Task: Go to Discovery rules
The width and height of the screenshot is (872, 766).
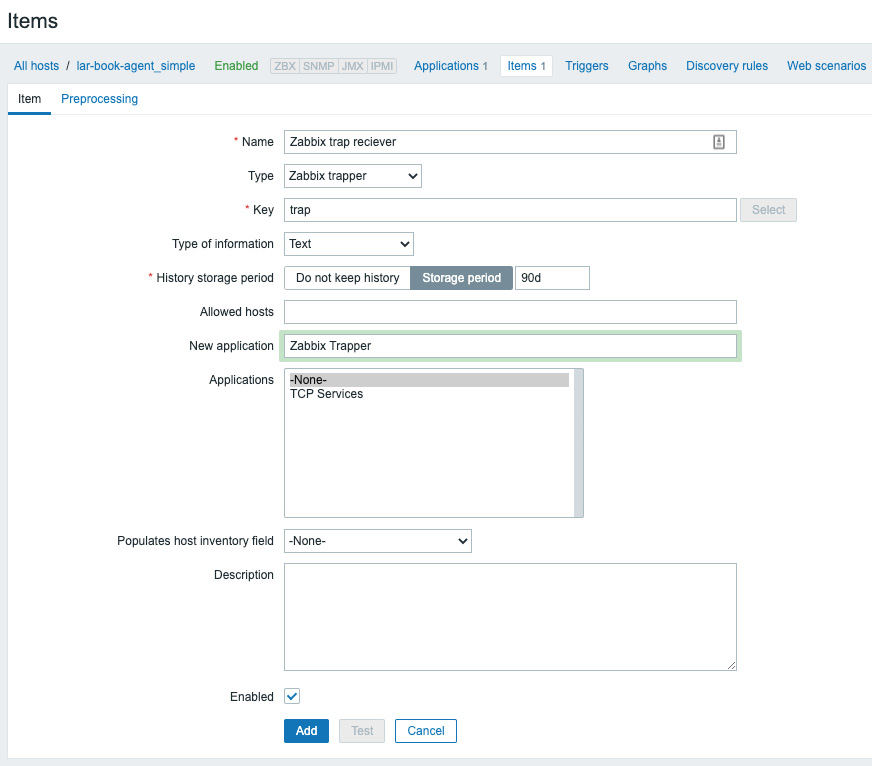Action: coord(727,66)
